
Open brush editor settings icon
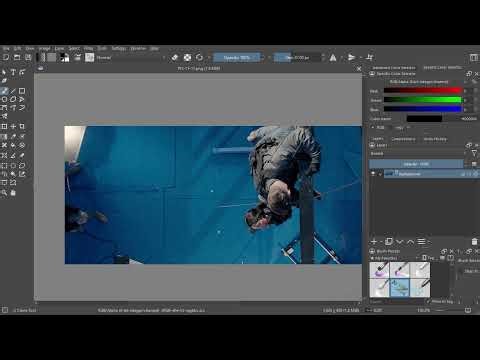pos(77,57)
